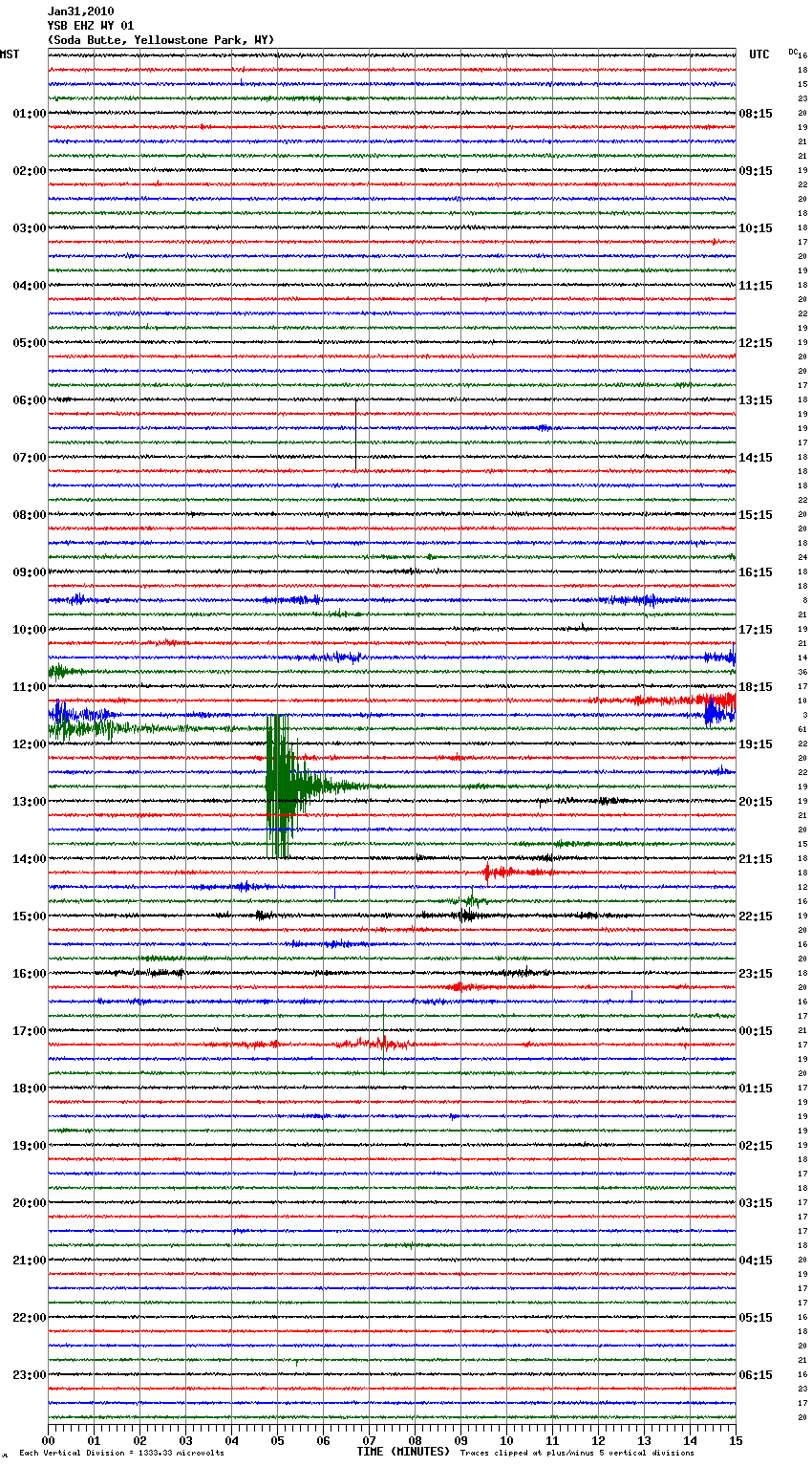The width and height of the screenshot is (812, 1466).
Task: Click the 23:15 UTC time label
Action: click(x=756, y=974)
